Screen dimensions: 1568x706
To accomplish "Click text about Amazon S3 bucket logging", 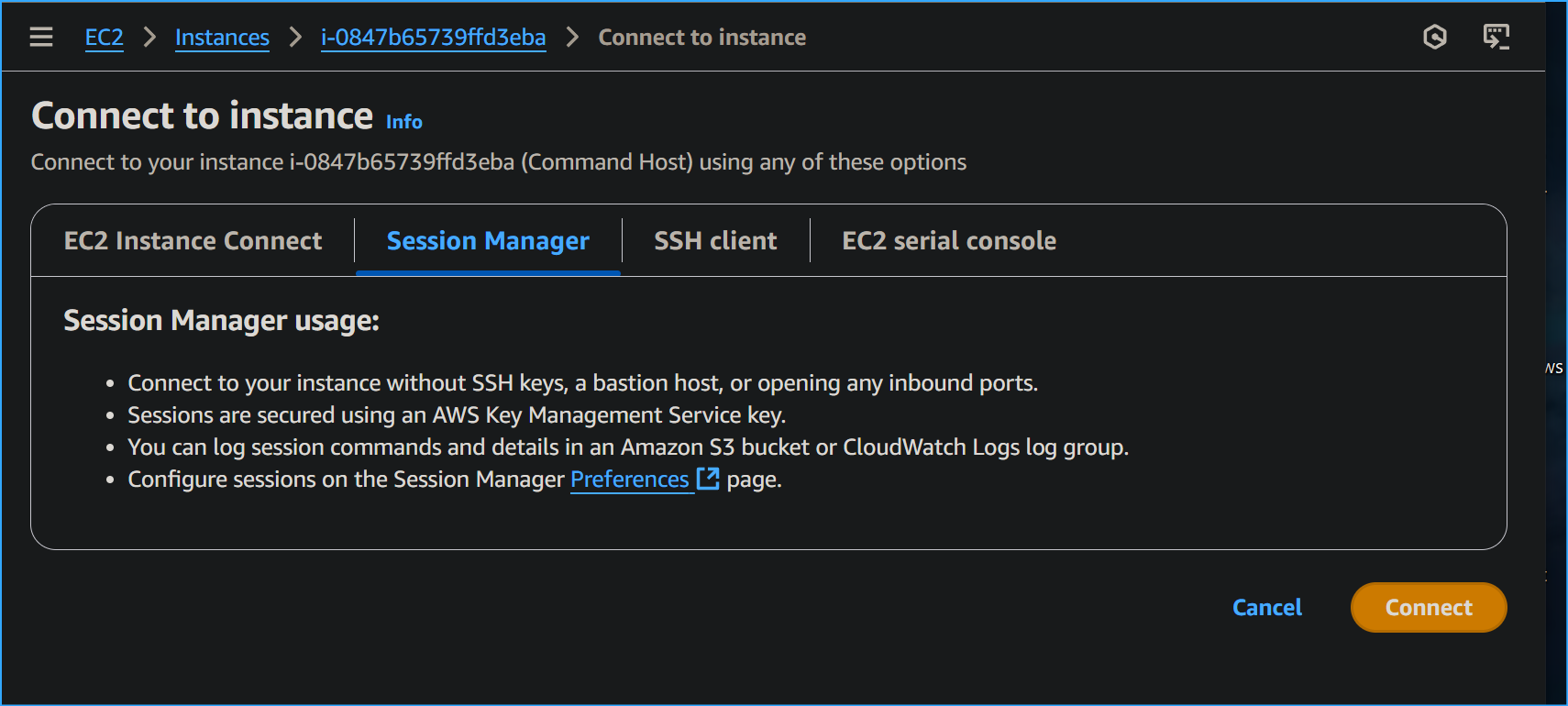I will pyautogui.click(x=628, y=447).
